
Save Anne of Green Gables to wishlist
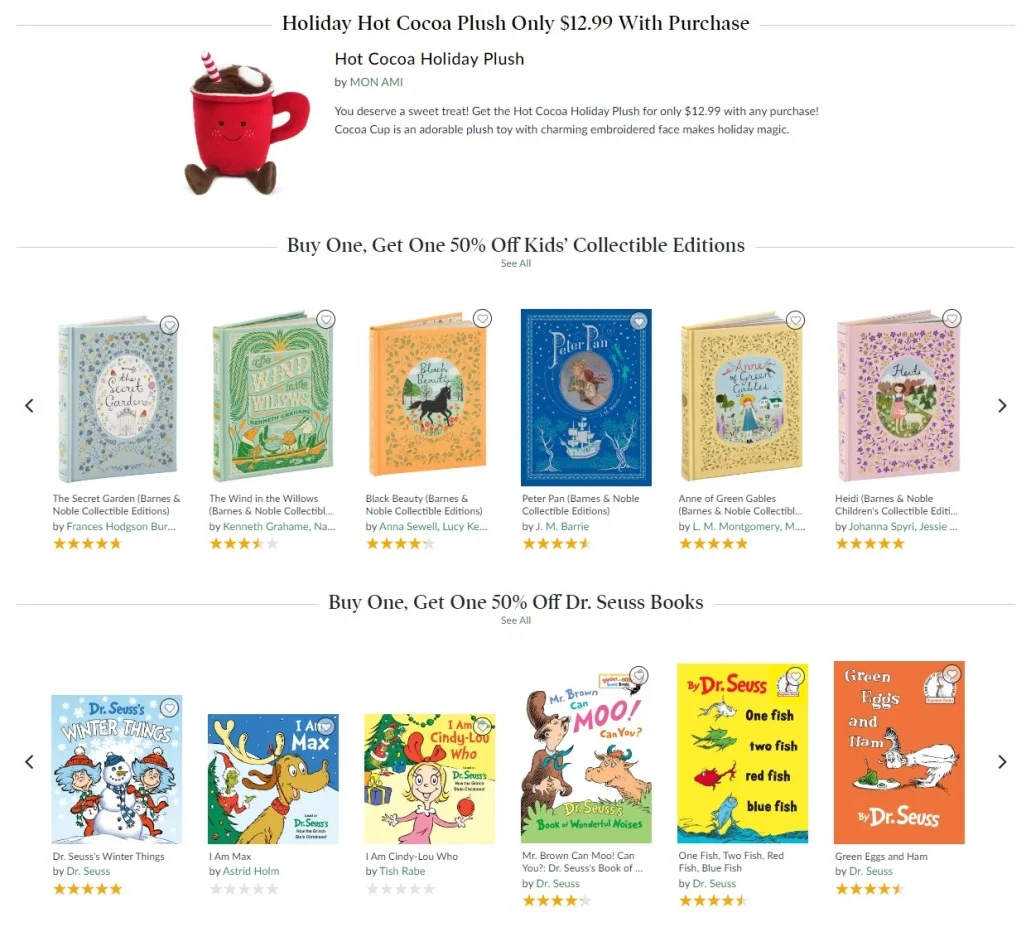795,320
